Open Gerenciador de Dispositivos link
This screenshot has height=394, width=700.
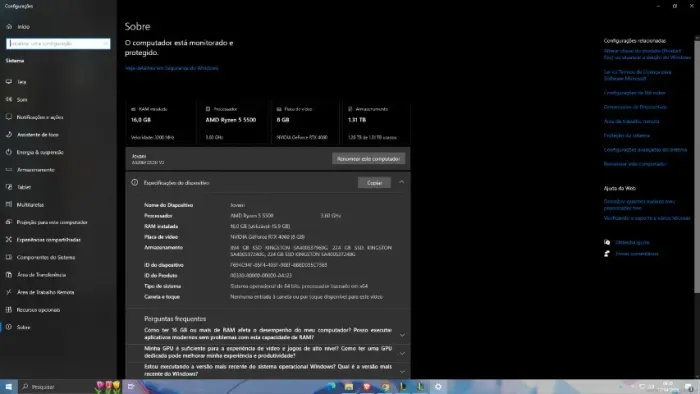pyautogui.click(x=635, y=107)
